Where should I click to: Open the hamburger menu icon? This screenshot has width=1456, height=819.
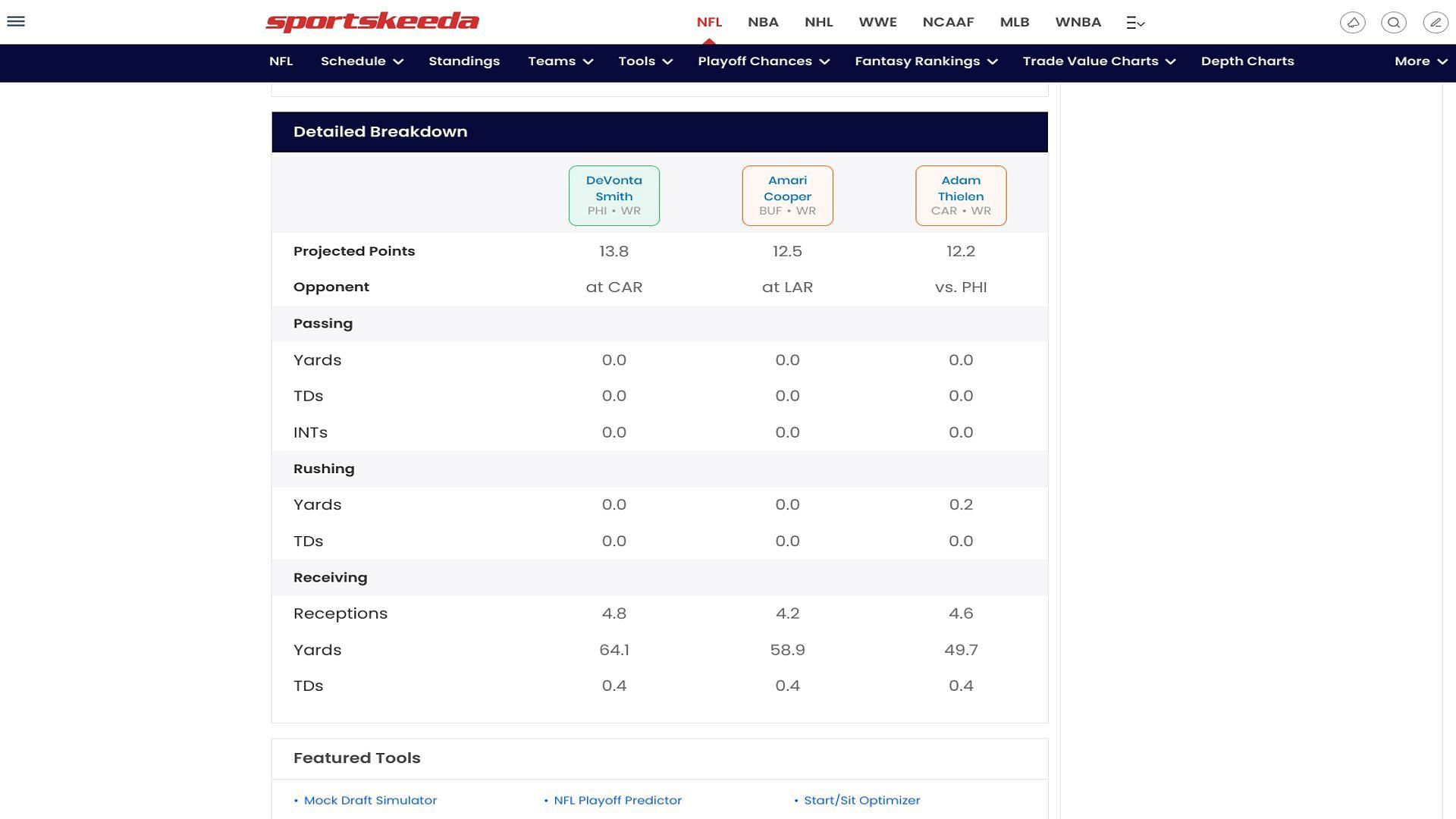point(16,21)
